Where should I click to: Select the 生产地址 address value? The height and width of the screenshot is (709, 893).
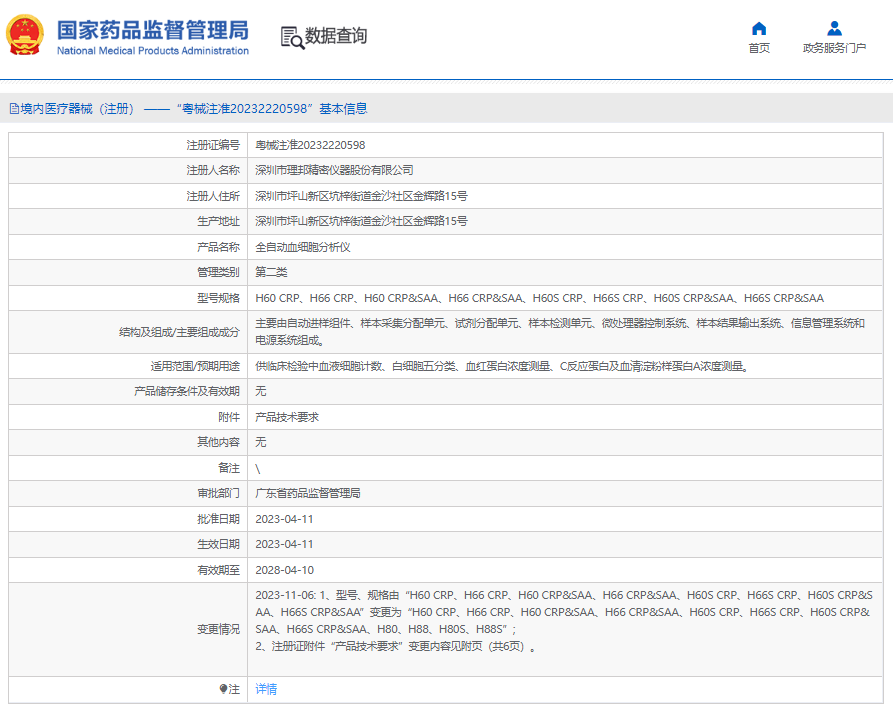point(361,221)
